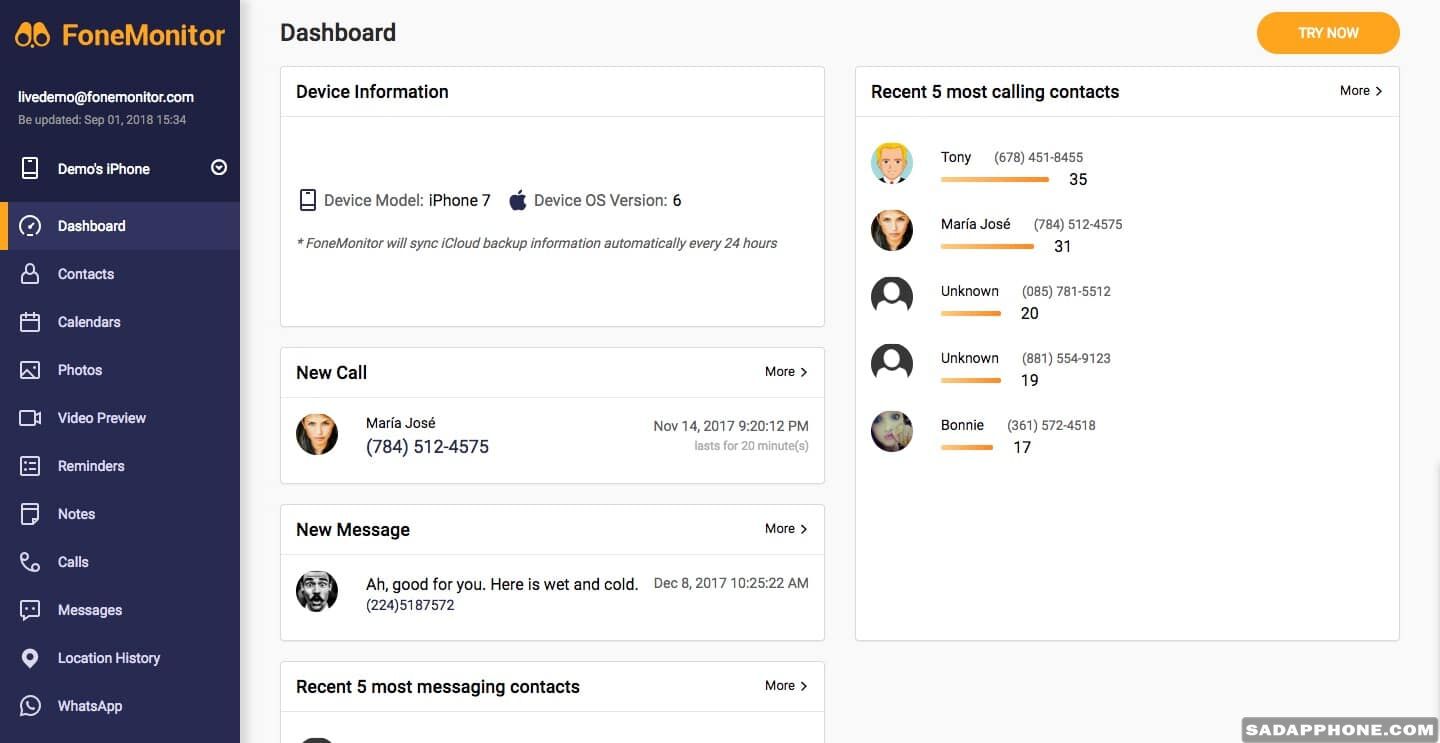Select Calls in the sidebar menu
The height and width of the screenshot is (743, 1440).
pyautogui.click(x=73, y=562)
